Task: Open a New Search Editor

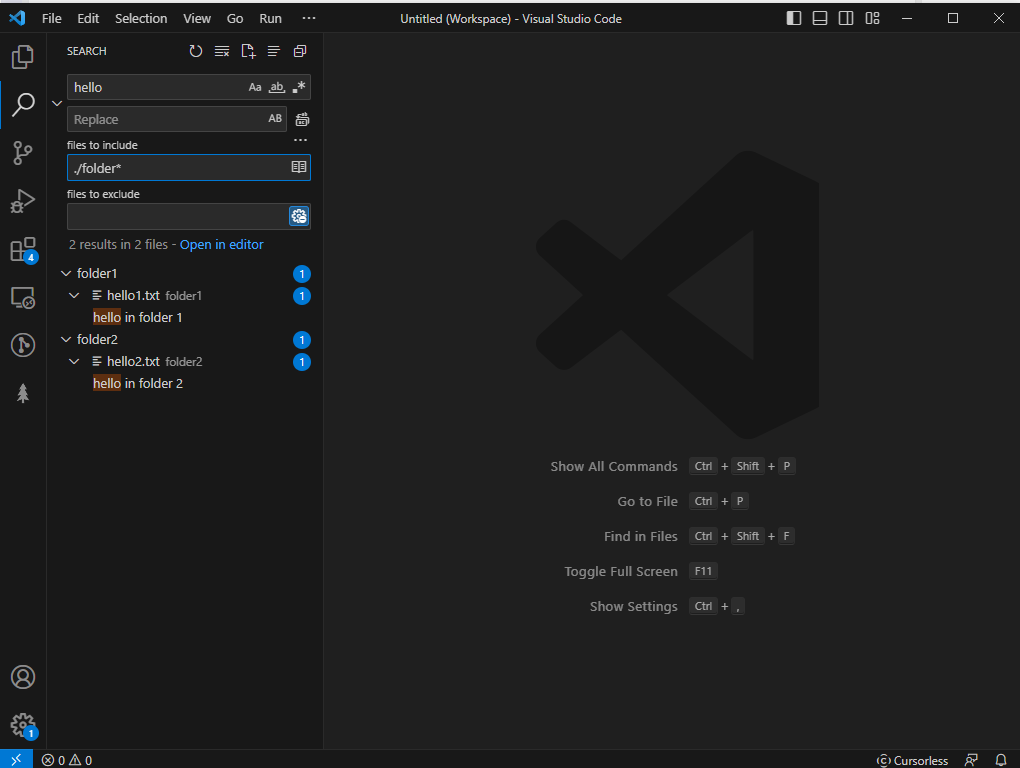Action: click(x=247, y=51)
